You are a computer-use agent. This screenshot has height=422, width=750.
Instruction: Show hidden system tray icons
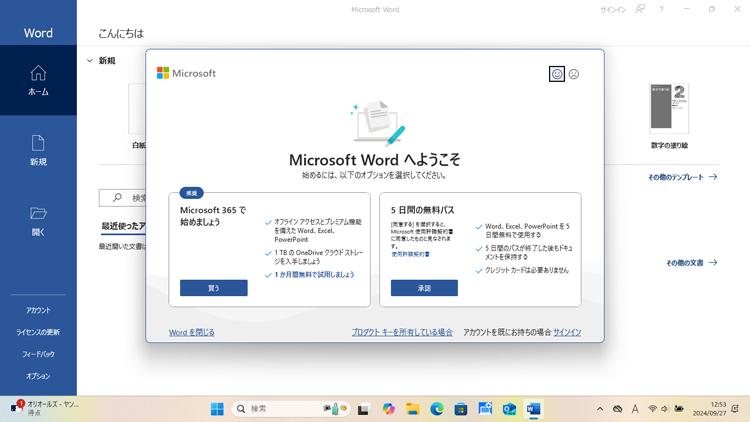coord(600,409)
